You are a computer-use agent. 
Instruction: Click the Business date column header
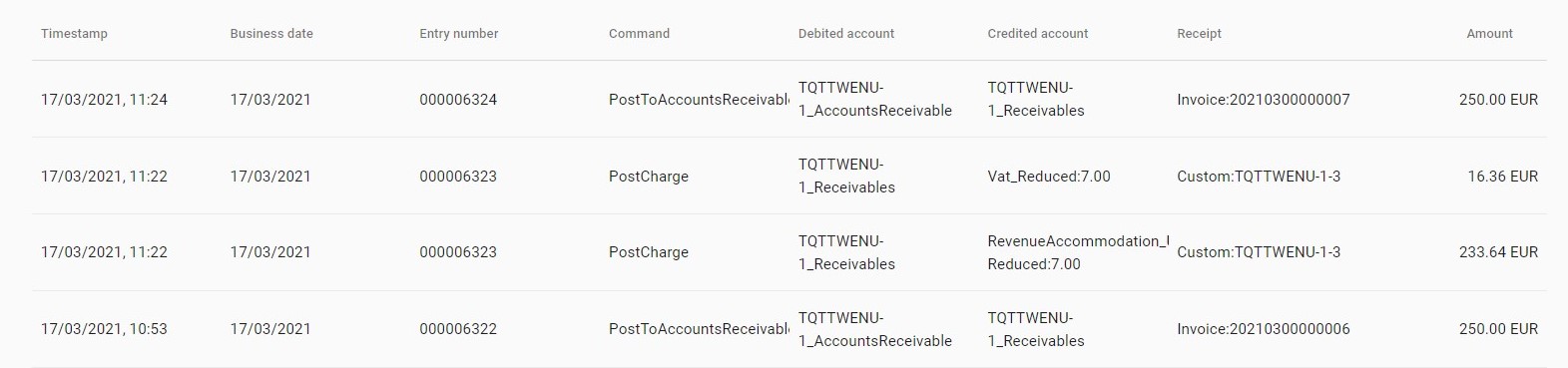click(x=271, y=33)
